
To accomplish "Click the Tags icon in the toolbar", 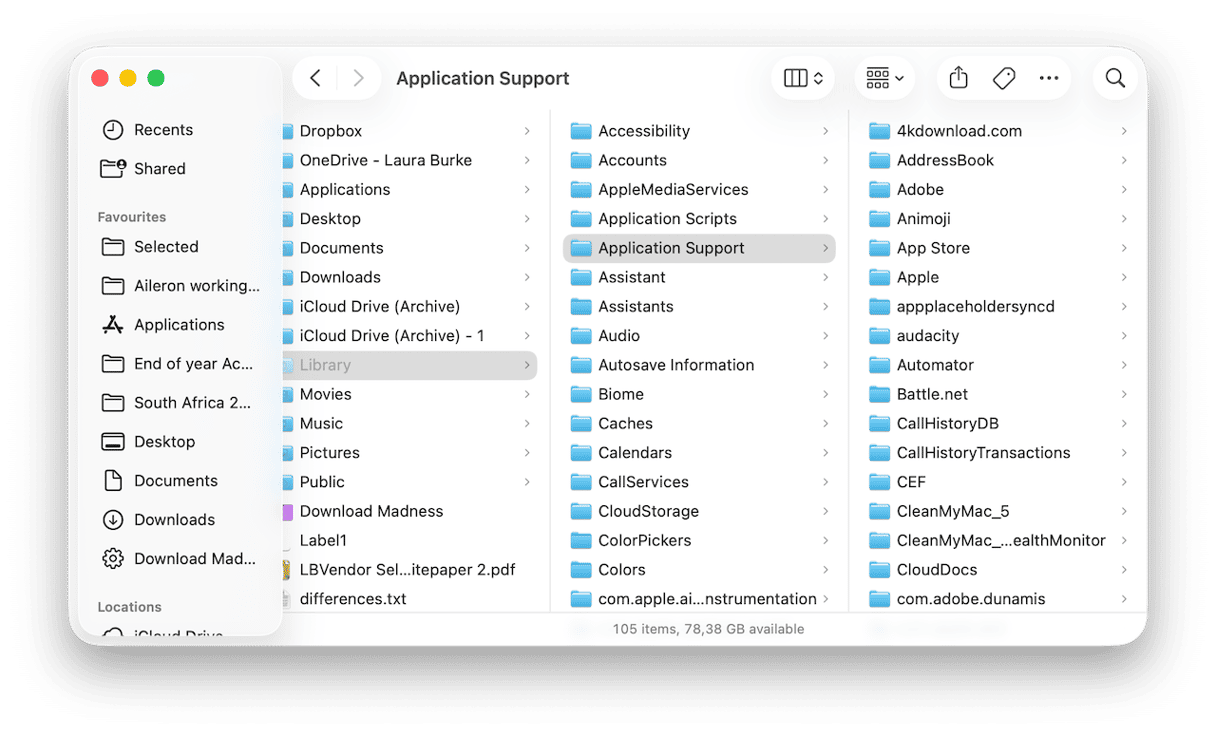I will pyautogui.click(x=1003, y=78).
